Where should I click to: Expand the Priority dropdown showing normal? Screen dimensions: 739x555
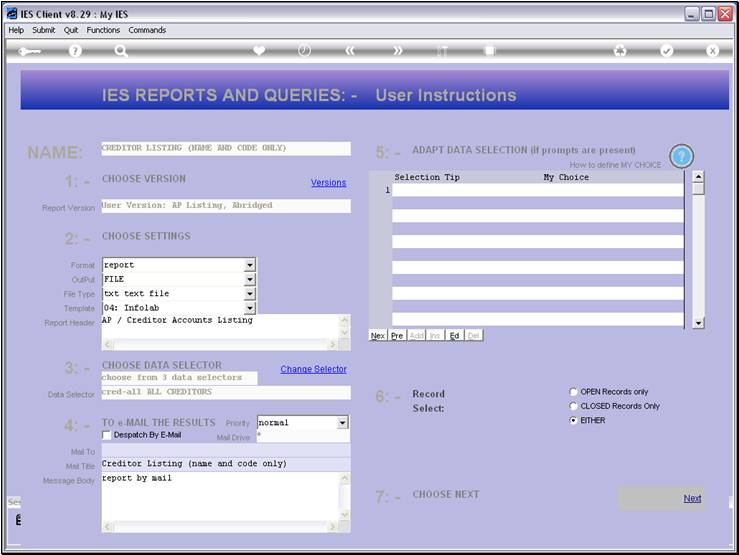(x=343, y=423)
